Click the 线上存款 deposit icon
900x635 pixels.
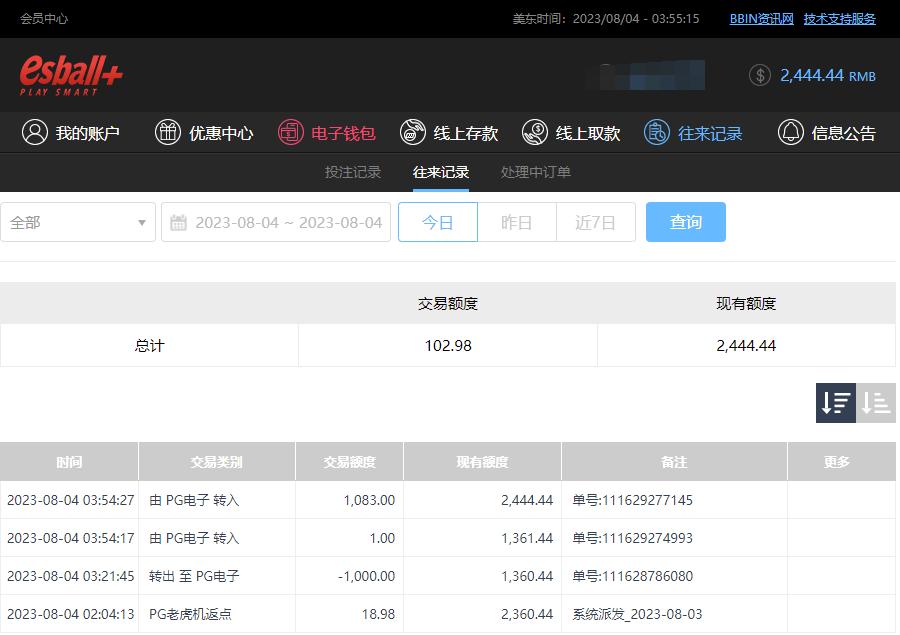click(x=413, y=133)
